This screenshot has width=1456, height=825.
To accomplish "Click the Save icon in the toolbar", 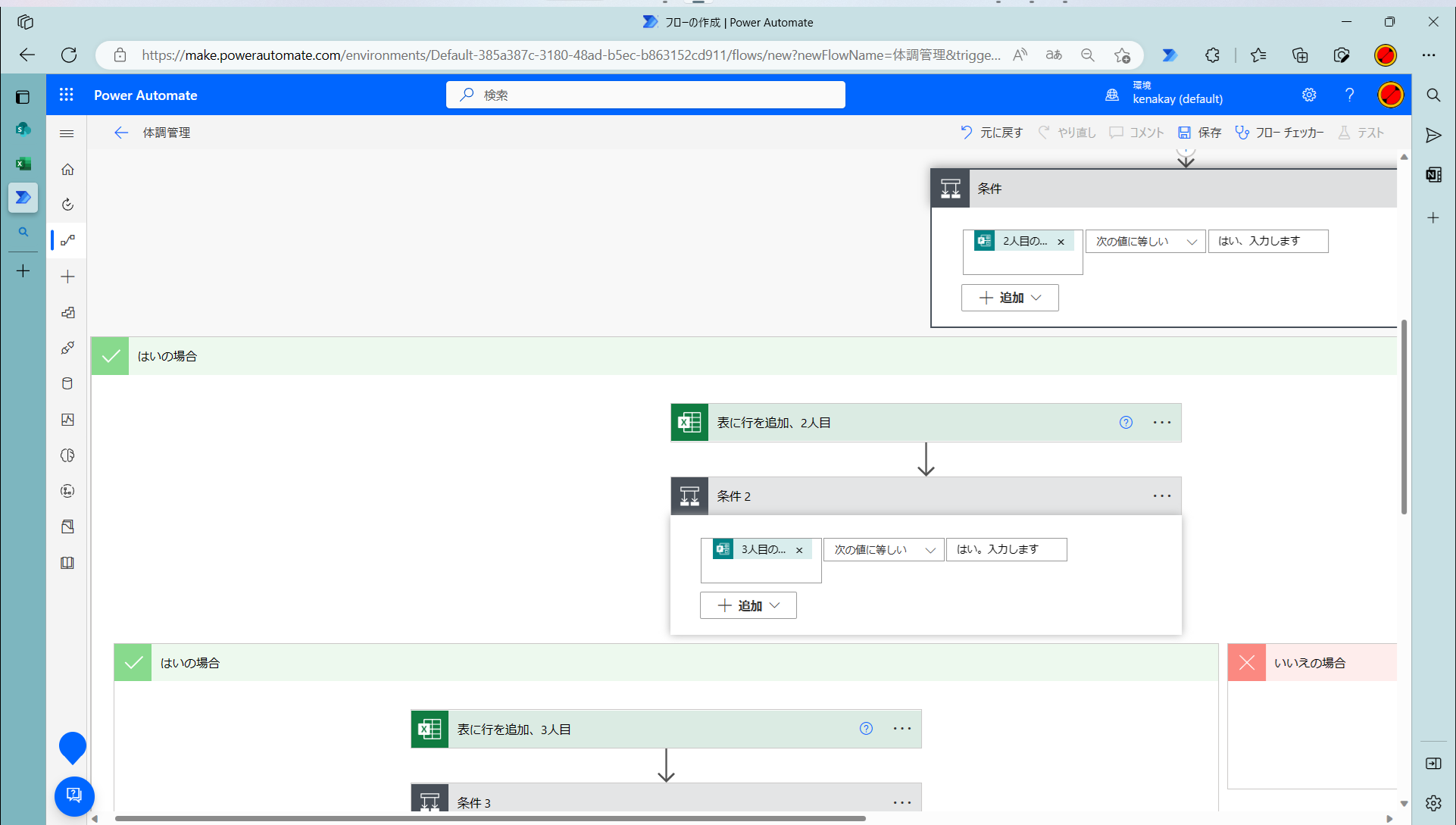I will [1185, 133].
